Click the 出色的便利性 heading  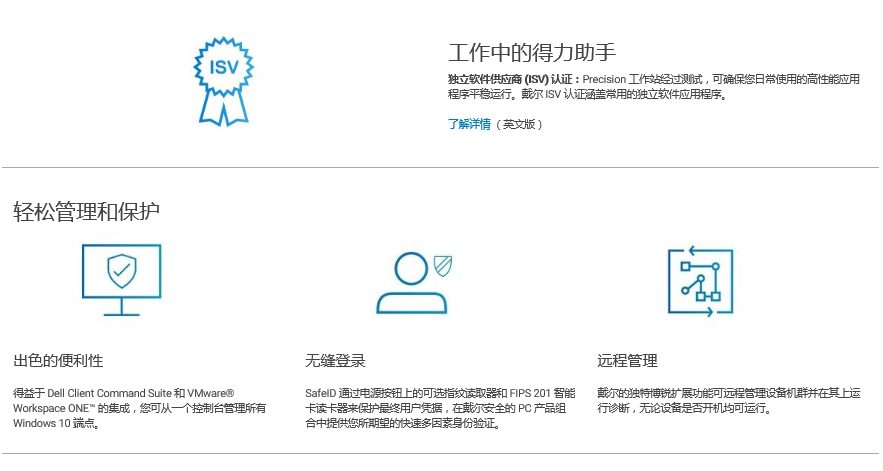58,361
